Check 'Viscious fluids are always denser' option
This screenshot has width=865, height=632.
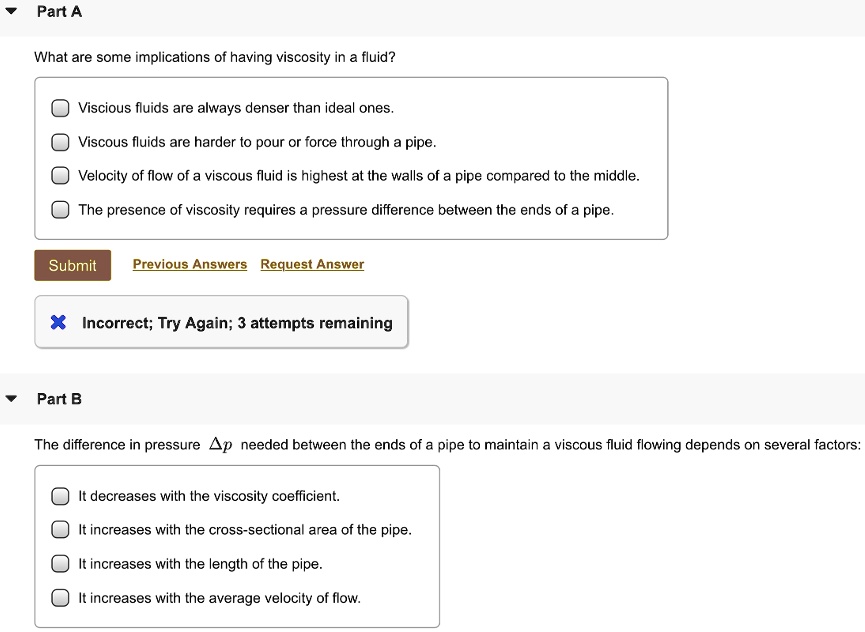pos(60,108)
